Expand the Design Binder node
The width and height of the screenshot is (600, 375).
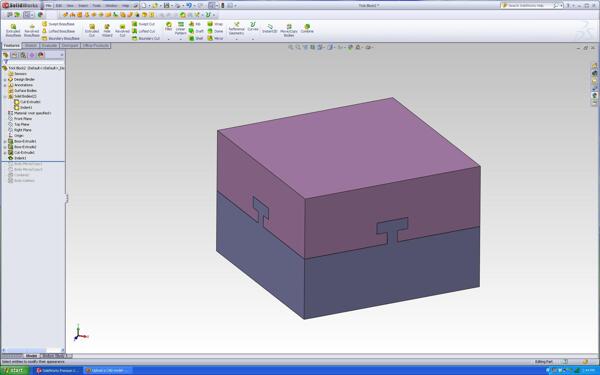[5, 80]
